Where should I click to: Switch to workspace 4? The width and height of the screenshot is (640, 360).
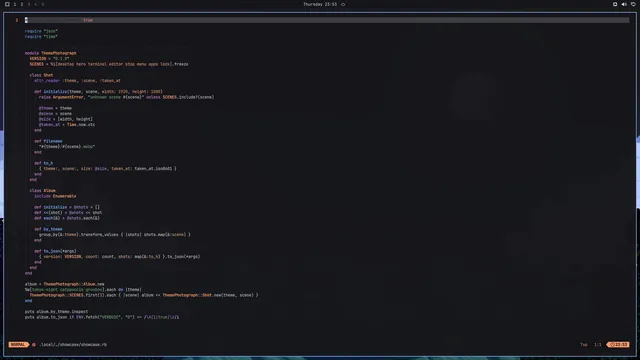coord(36,4)
